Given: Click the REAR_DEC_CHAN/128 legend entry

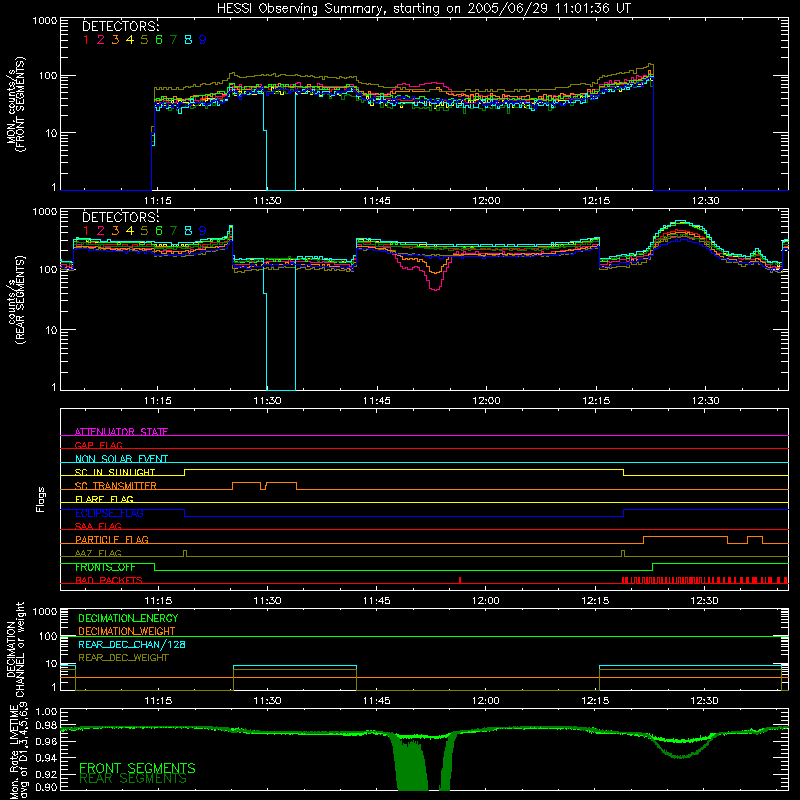Looking at the screenshot, I should (132, 644).
